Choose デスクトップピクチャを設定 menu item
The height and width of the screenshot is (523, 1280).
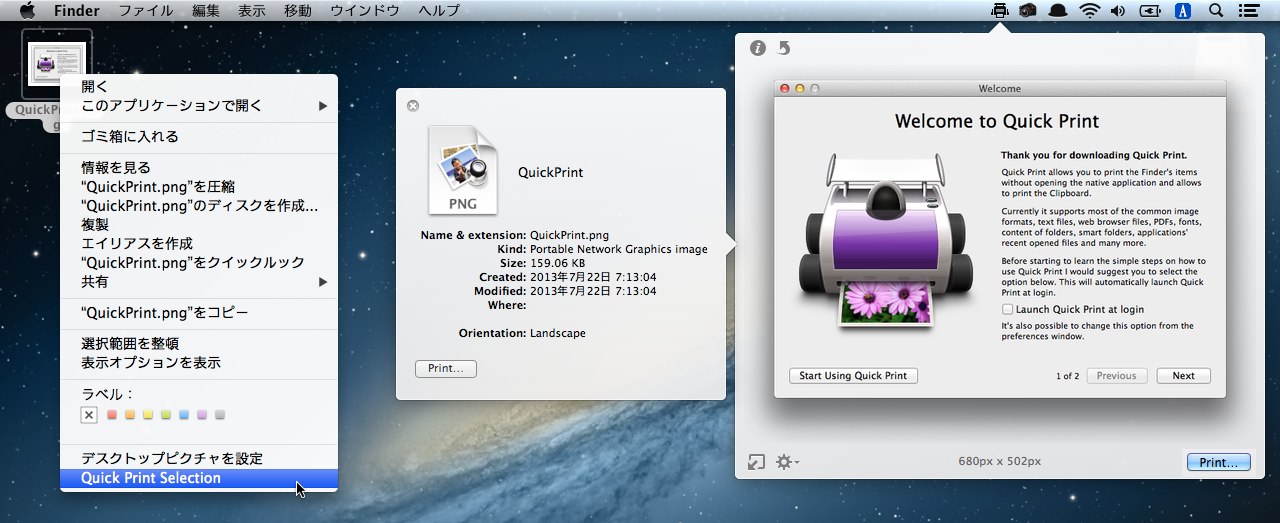199,459
